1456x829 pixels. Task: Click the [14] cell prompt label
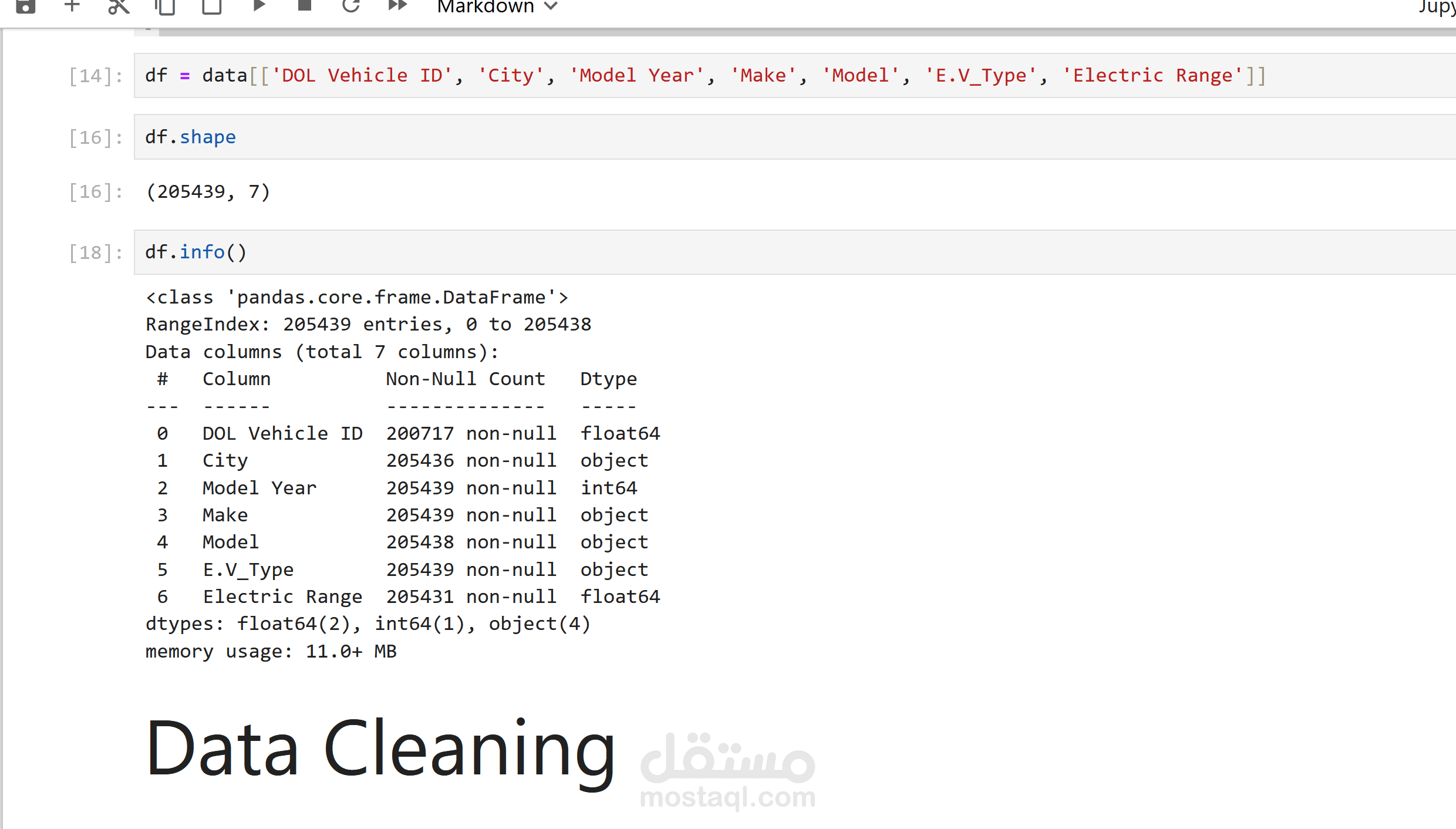[x=96, y=76]
